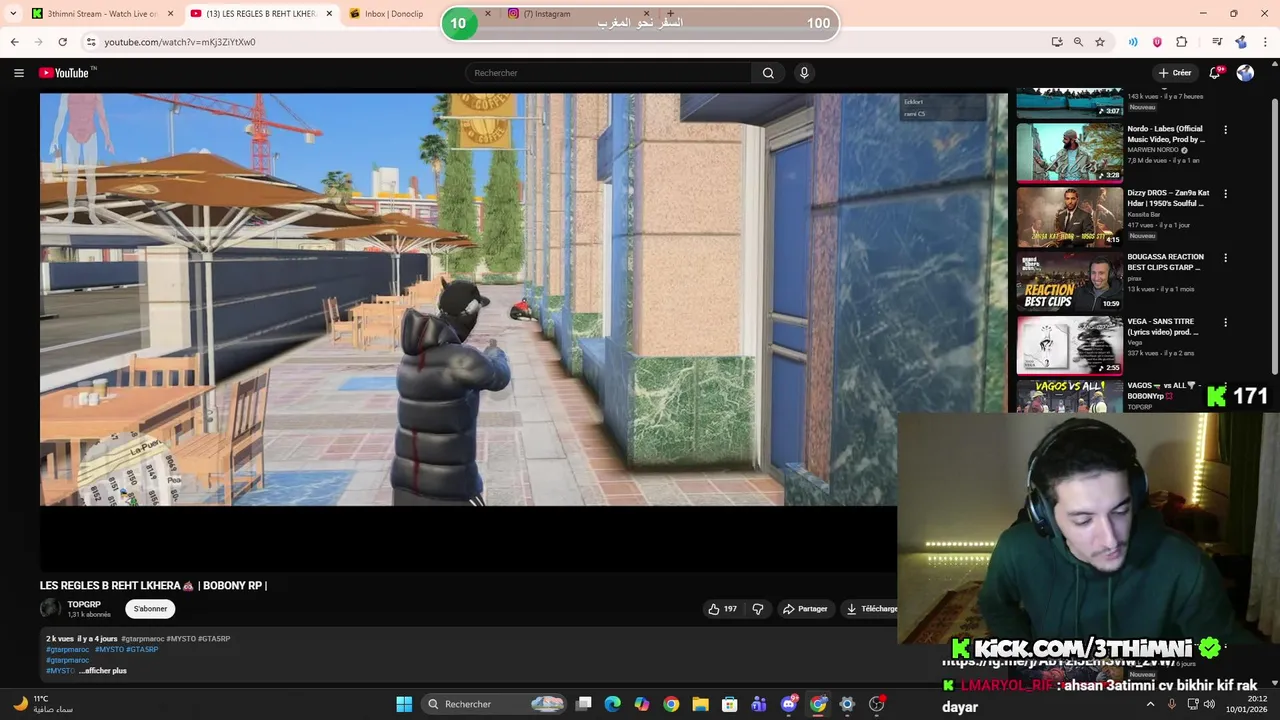Open Microsoft Store from taskbar

tap(730, 704)
